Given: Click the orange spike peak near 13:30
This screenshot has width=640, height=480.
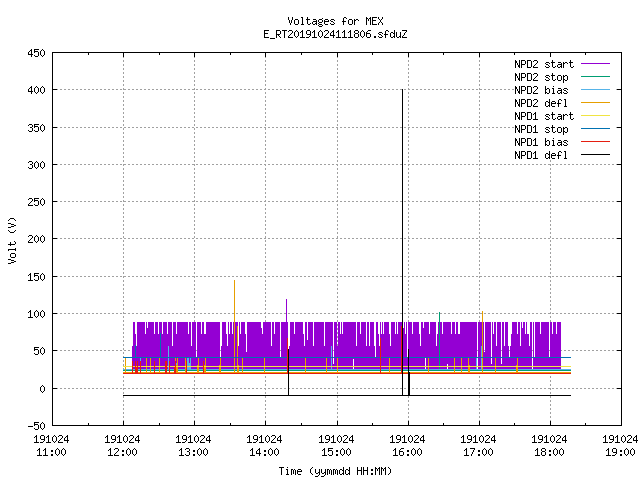Looking at the screenshot, I should coord(234,281).
